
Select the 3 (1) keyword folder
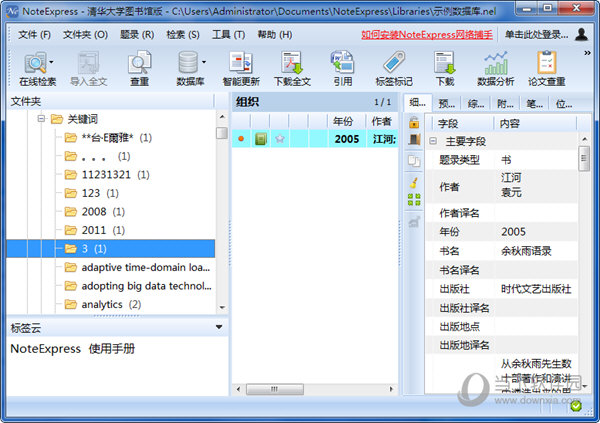tap(111, 249)
